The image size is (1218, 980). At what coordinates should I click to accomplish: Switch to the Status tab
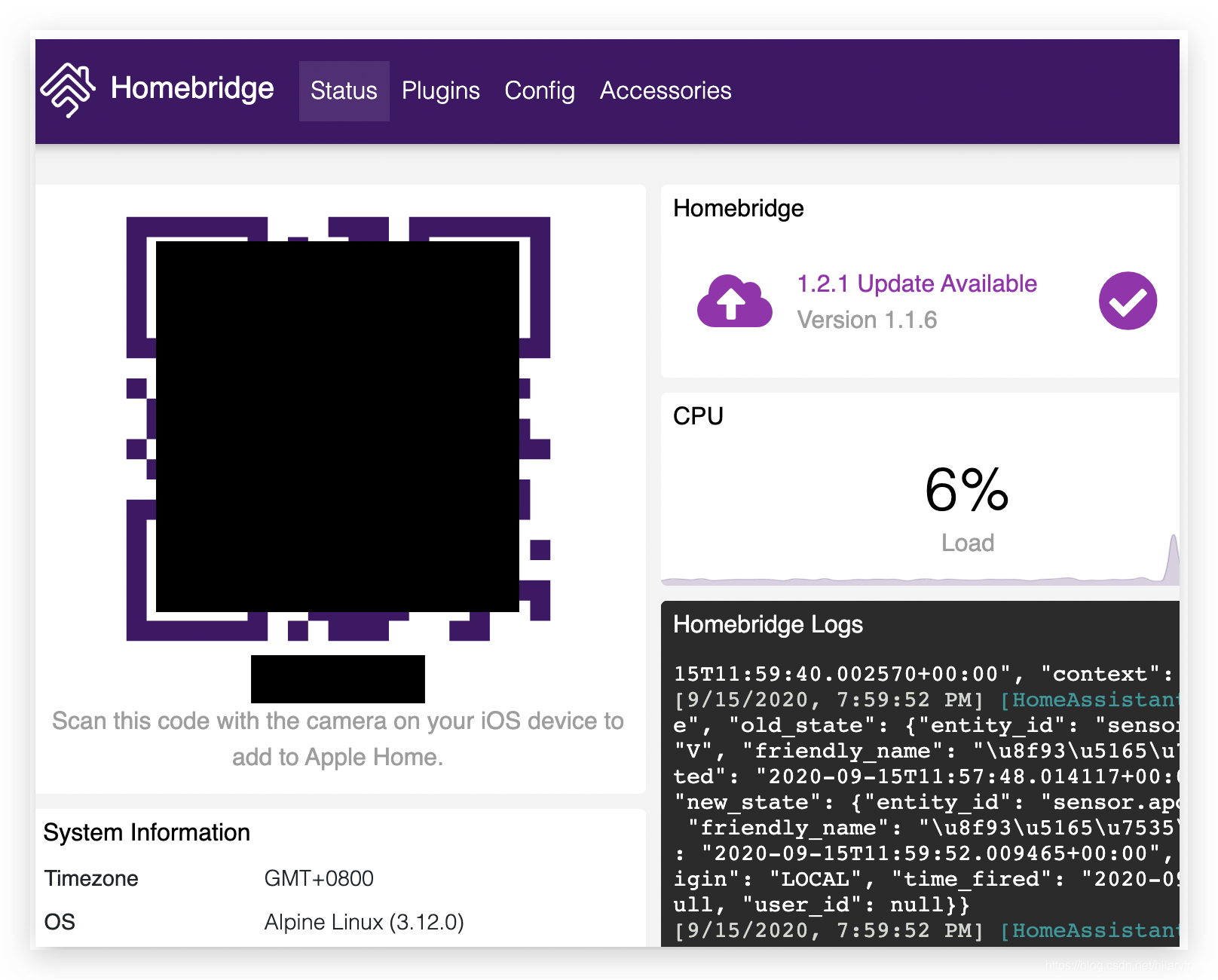point(344,90)
